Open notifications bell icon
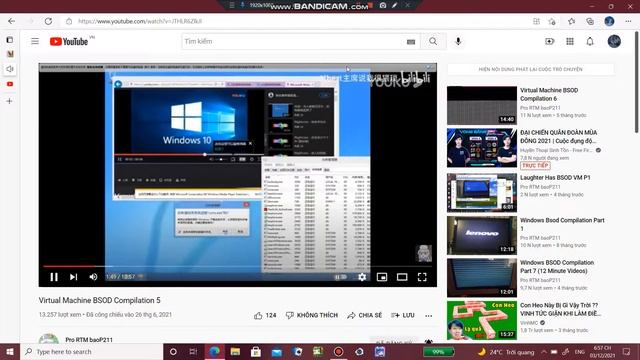The width and height of the screenshot is (640, 360). pyautogui.click(x=590, y=41)
